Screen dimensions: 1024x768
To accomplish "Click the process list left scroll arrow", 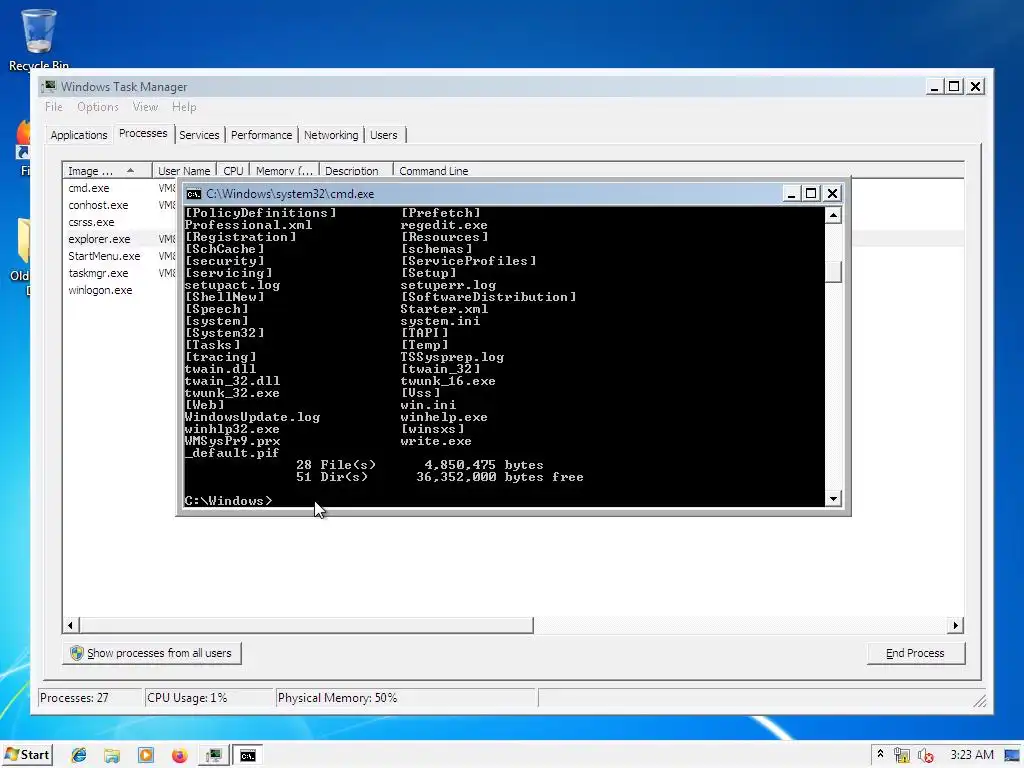I will pyautogui.click(x=71, y=626).
